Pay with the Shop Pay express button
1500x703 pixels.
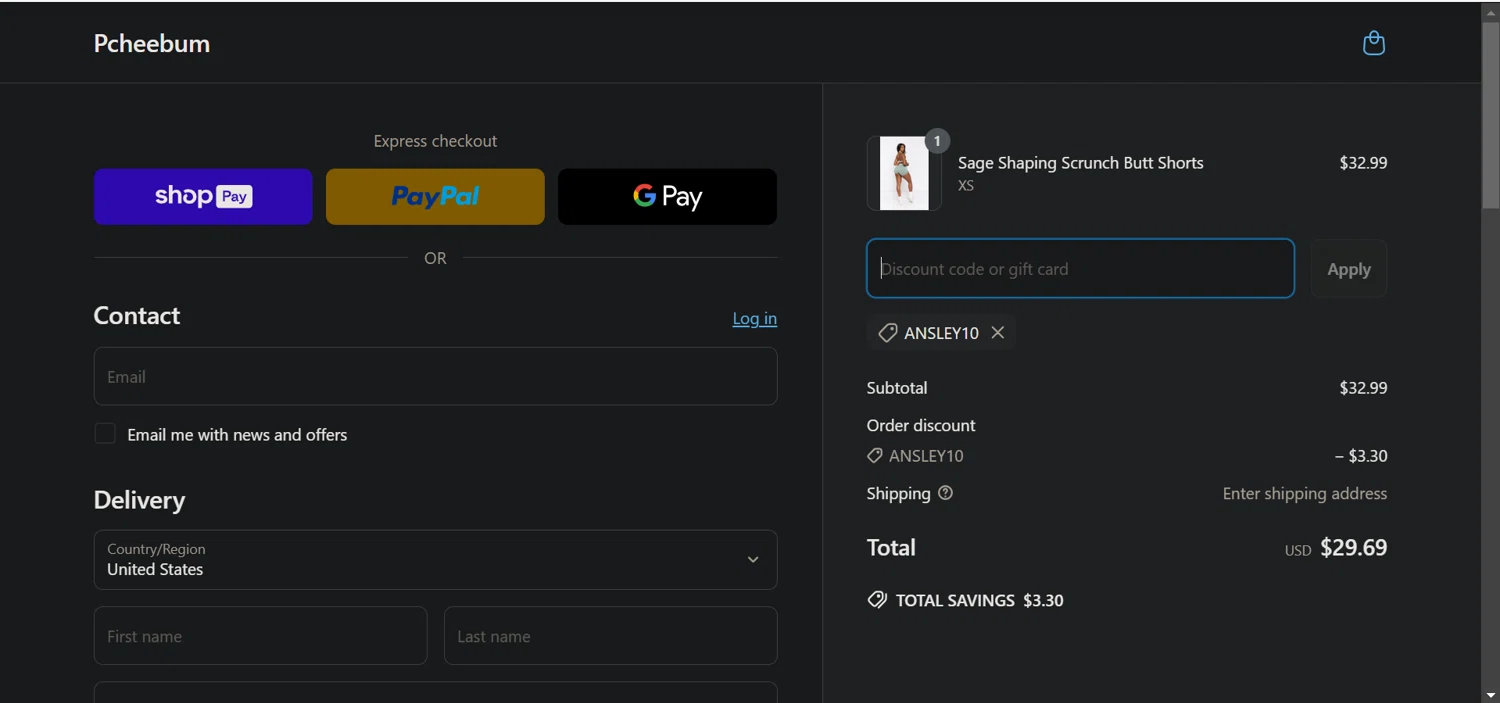click(203, 197)
